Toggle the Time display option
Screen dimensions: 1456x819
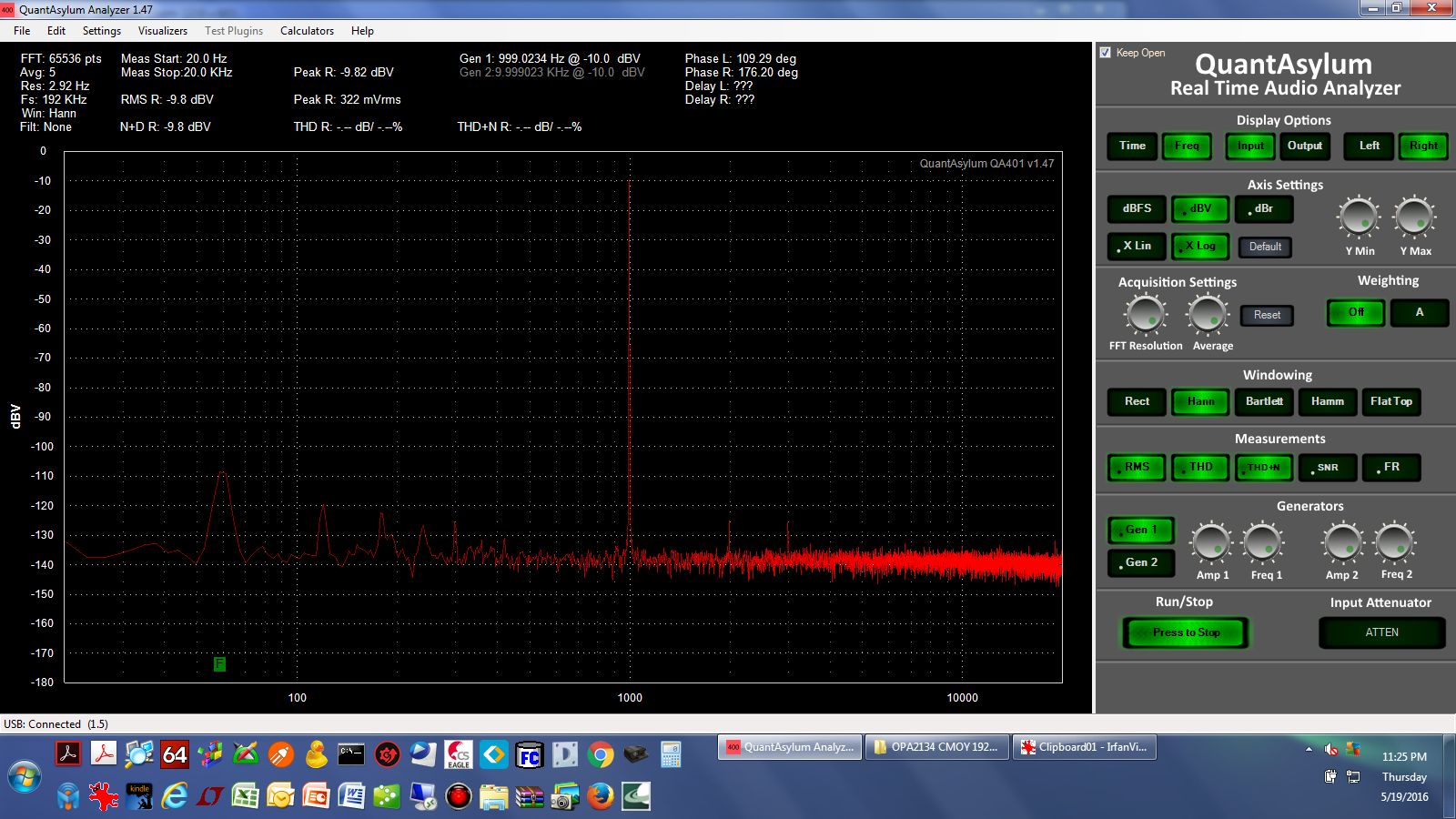(x=1132, y=146)
